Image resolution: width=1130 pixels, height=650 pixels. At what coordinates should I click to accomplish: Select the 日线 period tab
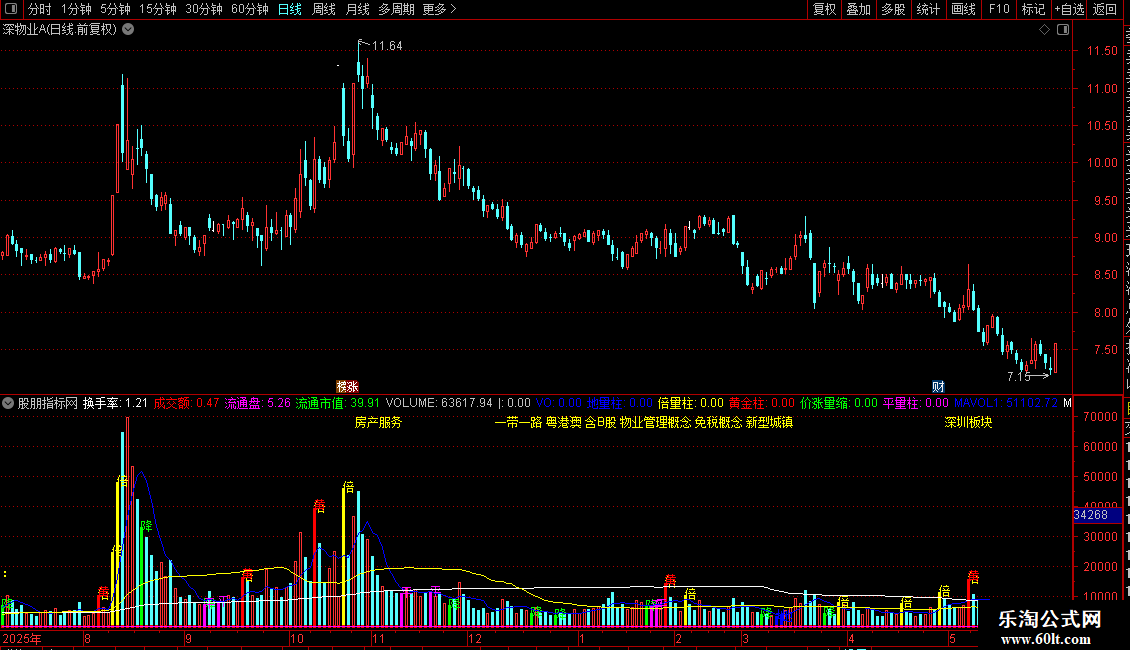tap(290, 9)
